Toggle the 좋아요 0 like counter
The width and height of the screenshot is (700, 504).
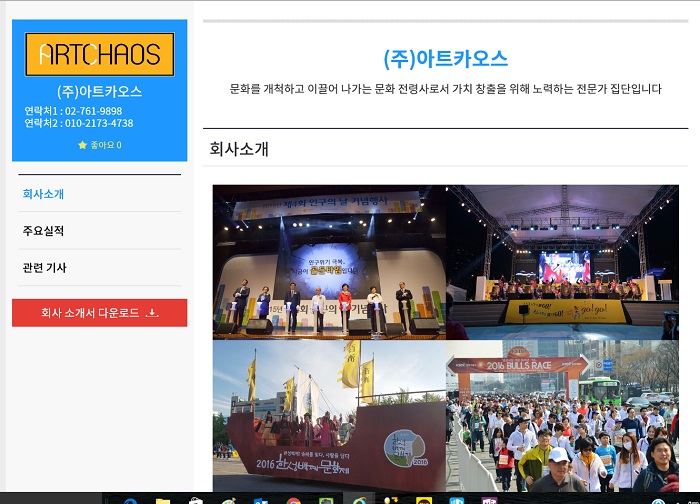[105, 145]
